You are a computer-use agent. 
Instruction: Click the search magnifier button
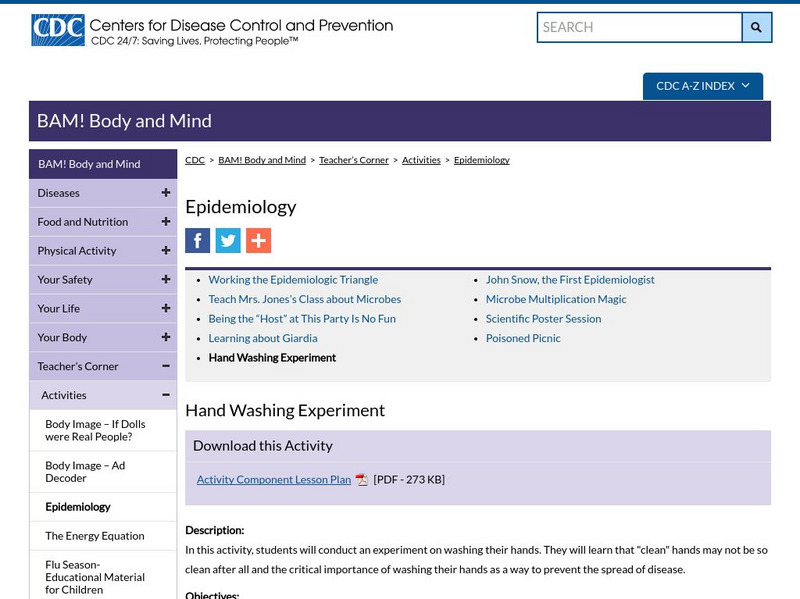pos(757,27)
